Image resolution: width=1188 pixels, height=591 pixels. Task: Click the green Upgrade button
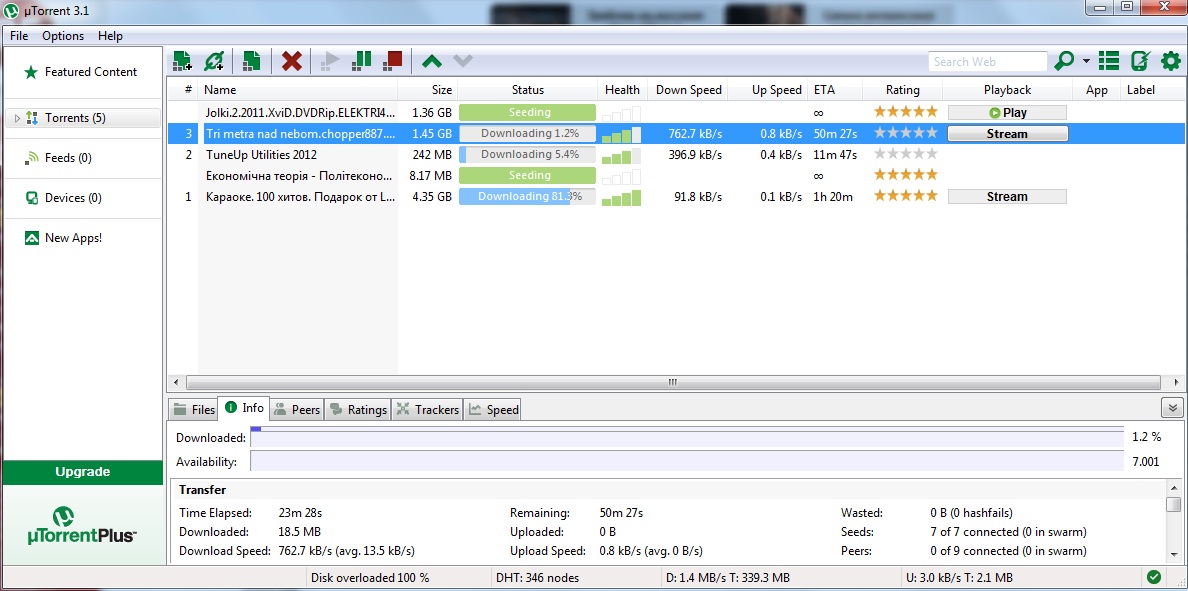click(83, 472)
